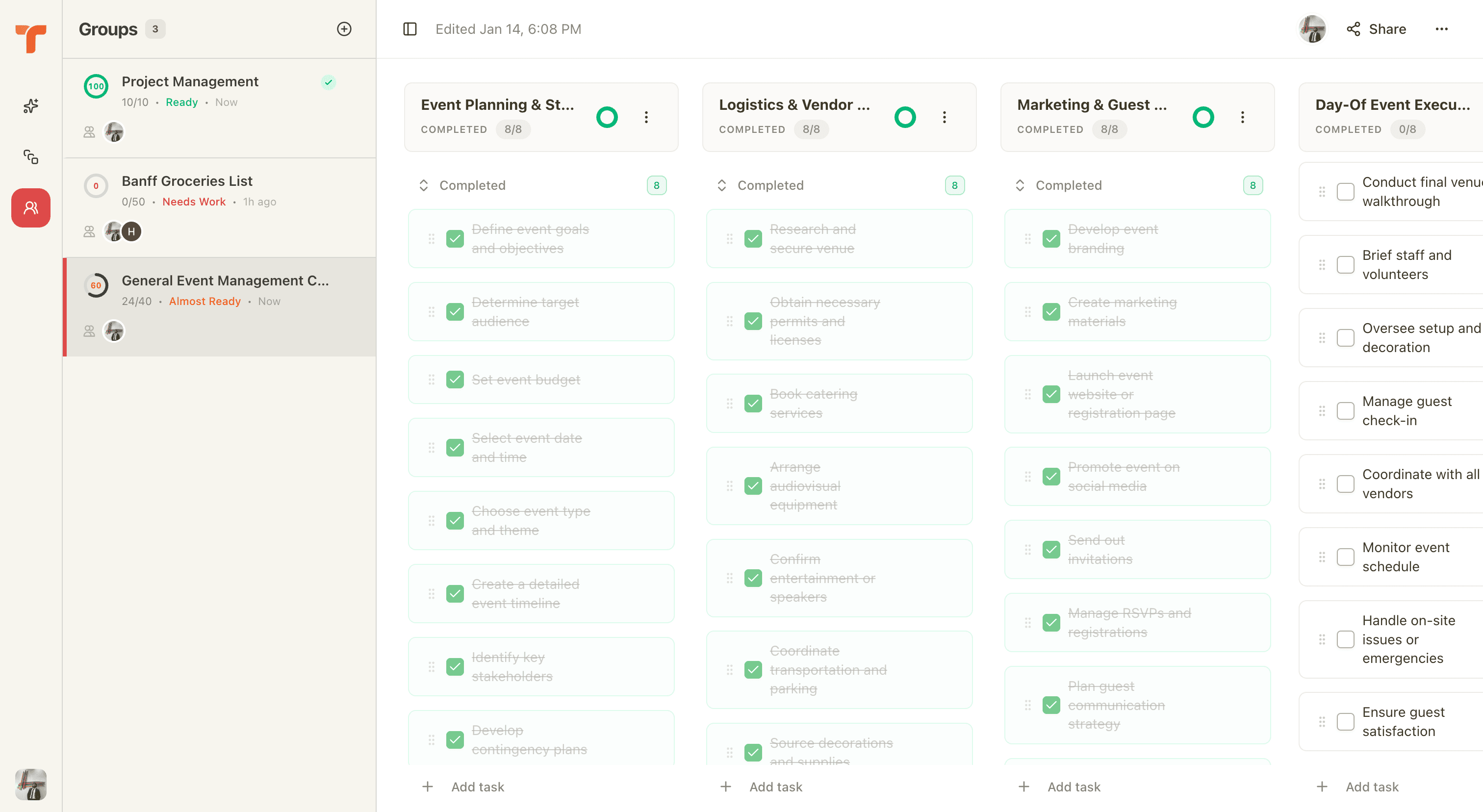1483x812 pixels.
Task: Click collaborator avatar next to Share
Action: [x=1313, y=29]
